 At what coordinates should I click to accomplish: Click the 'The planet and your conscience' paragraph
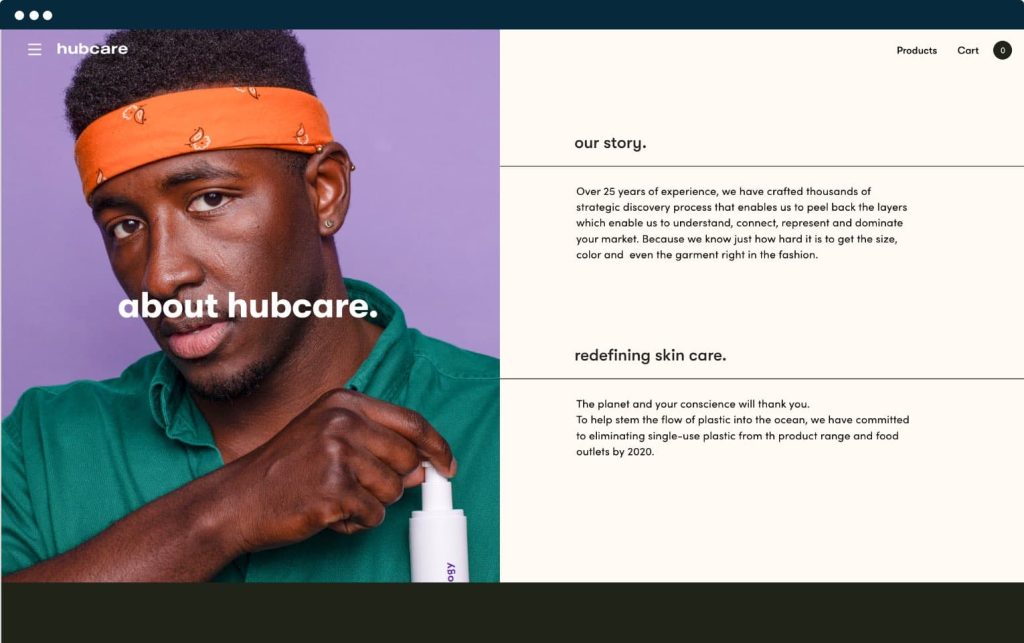pyautogui.click(x=742, y=428)
